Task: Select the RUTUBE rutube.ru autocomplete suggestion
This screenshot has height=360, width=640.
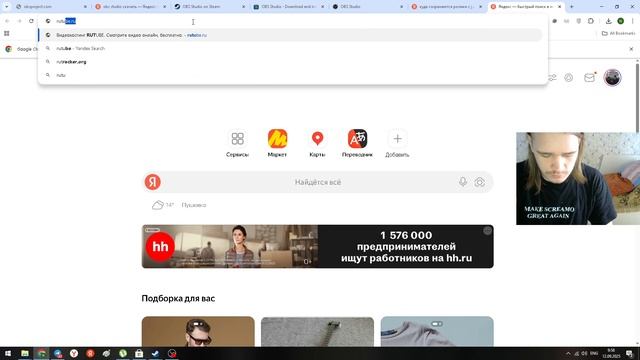Action: (x=290, y=35)
